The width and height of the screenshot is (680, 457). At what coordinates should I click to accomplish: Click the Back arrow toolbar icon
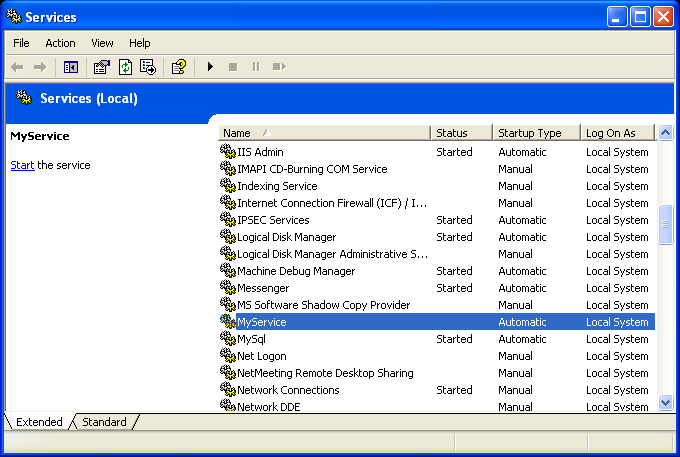pos(17,67)
